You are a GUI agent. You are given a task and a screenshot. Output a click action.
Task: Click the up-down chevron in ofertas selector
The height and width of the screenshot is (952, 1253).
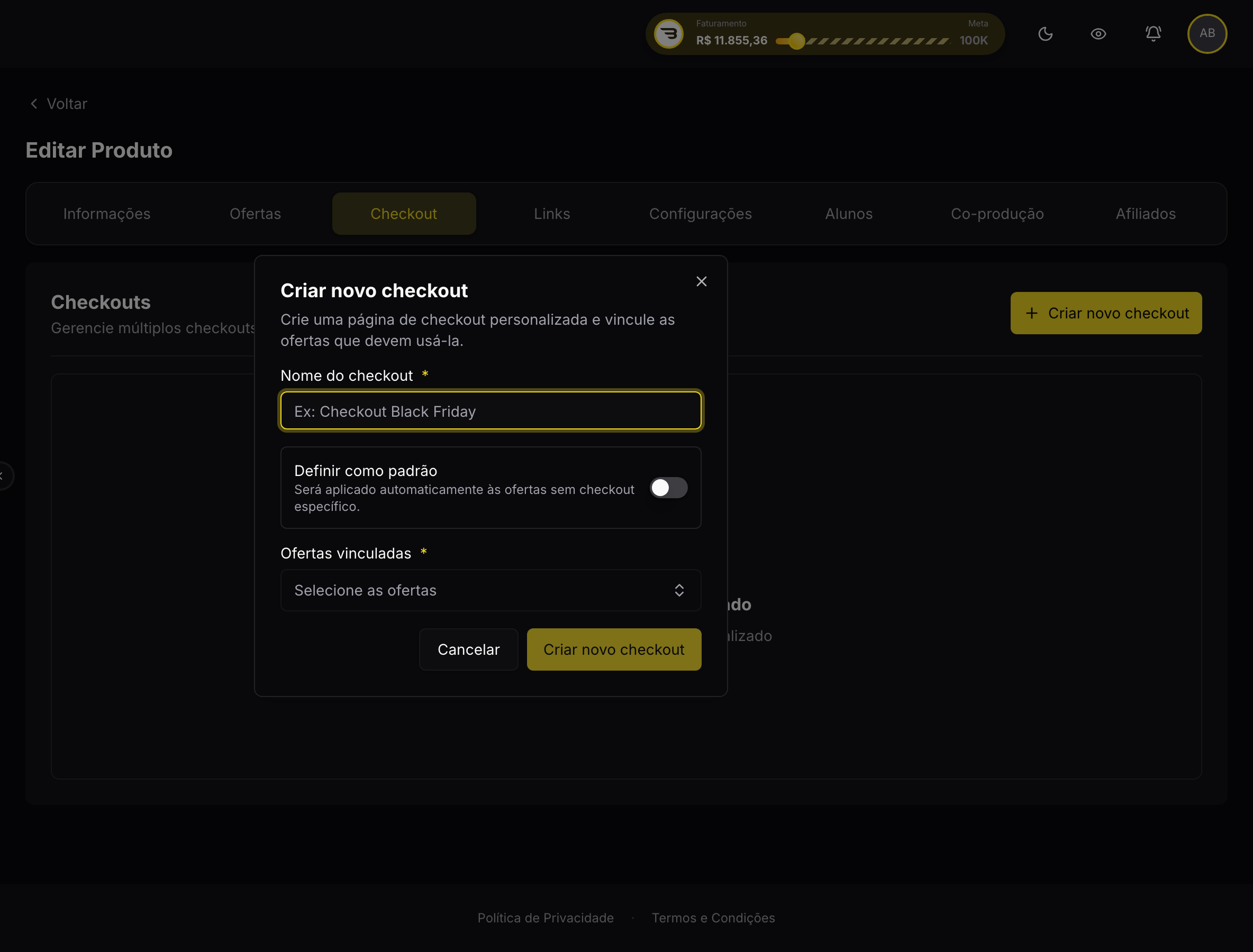[x=679, y=590]
